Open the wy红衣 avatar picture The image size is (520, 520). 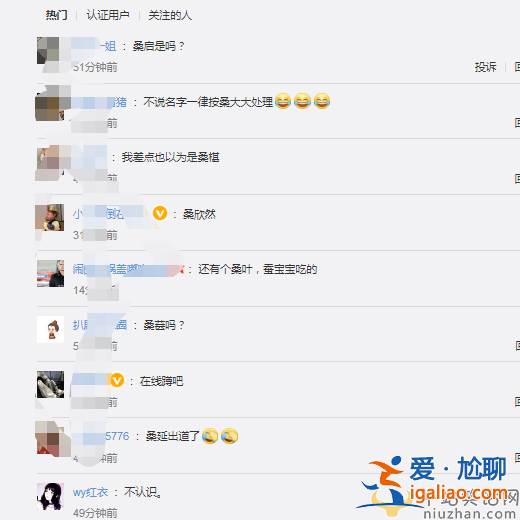50,496
